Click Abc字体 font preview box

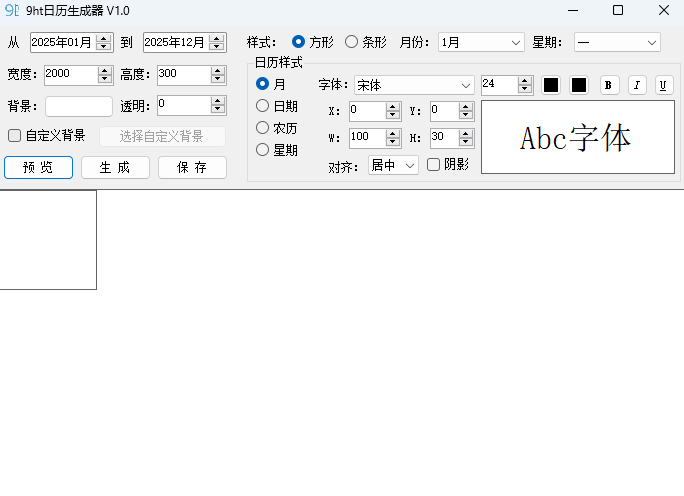point(578,137)
